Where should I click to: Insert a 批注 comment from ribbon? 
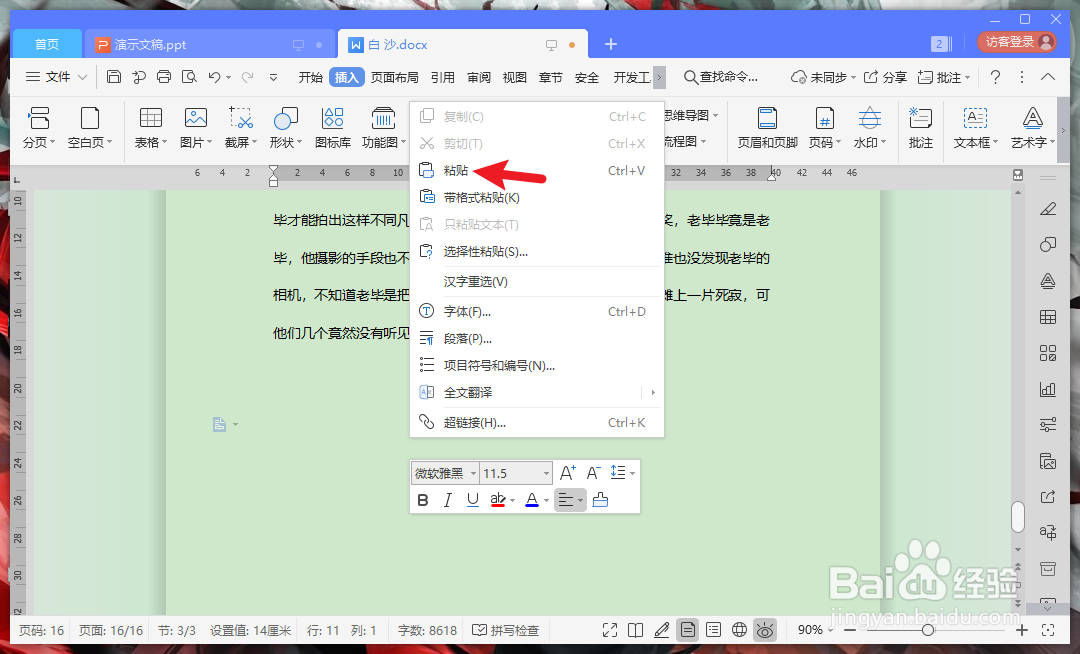pyautogui.click(x=921, y=128)
